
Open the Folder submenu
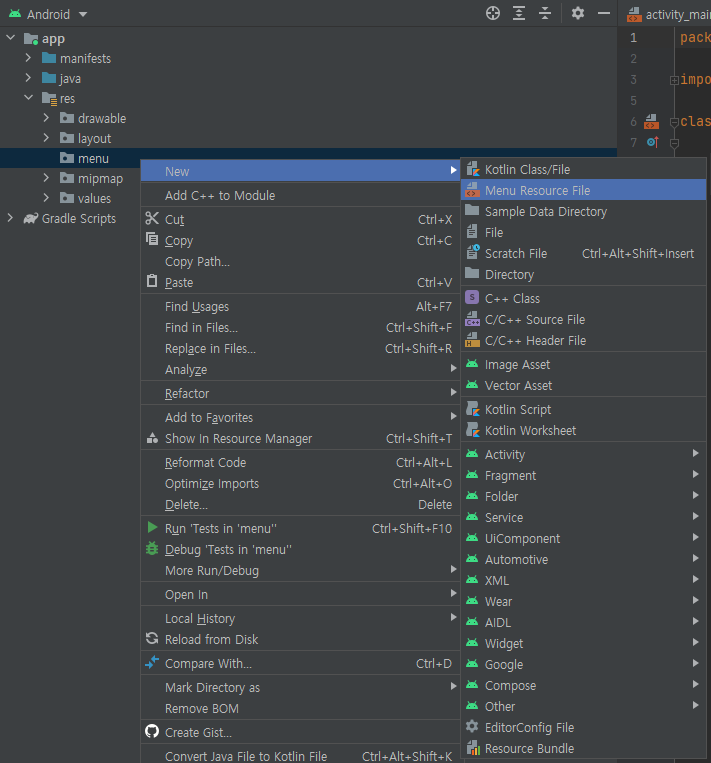tap(583, 496)
